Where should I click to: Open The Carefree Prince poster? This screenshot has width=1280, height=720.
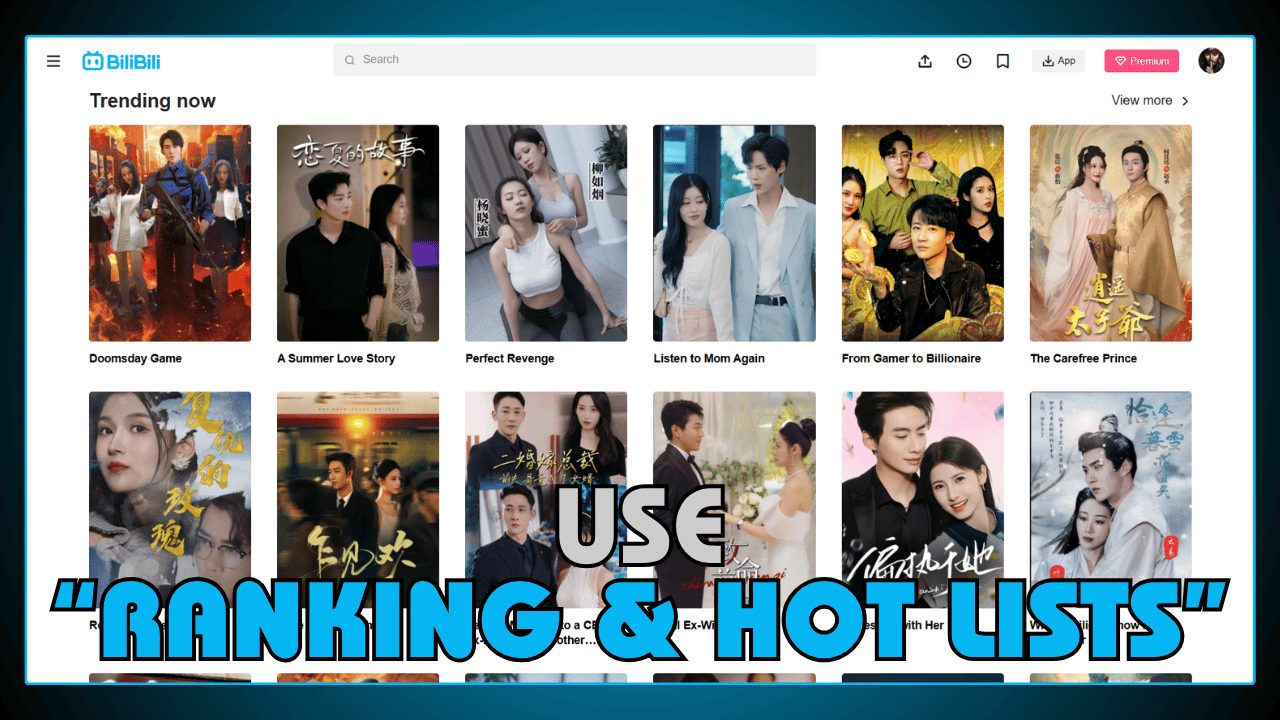pyautogui.click(x=1111, y=233)
